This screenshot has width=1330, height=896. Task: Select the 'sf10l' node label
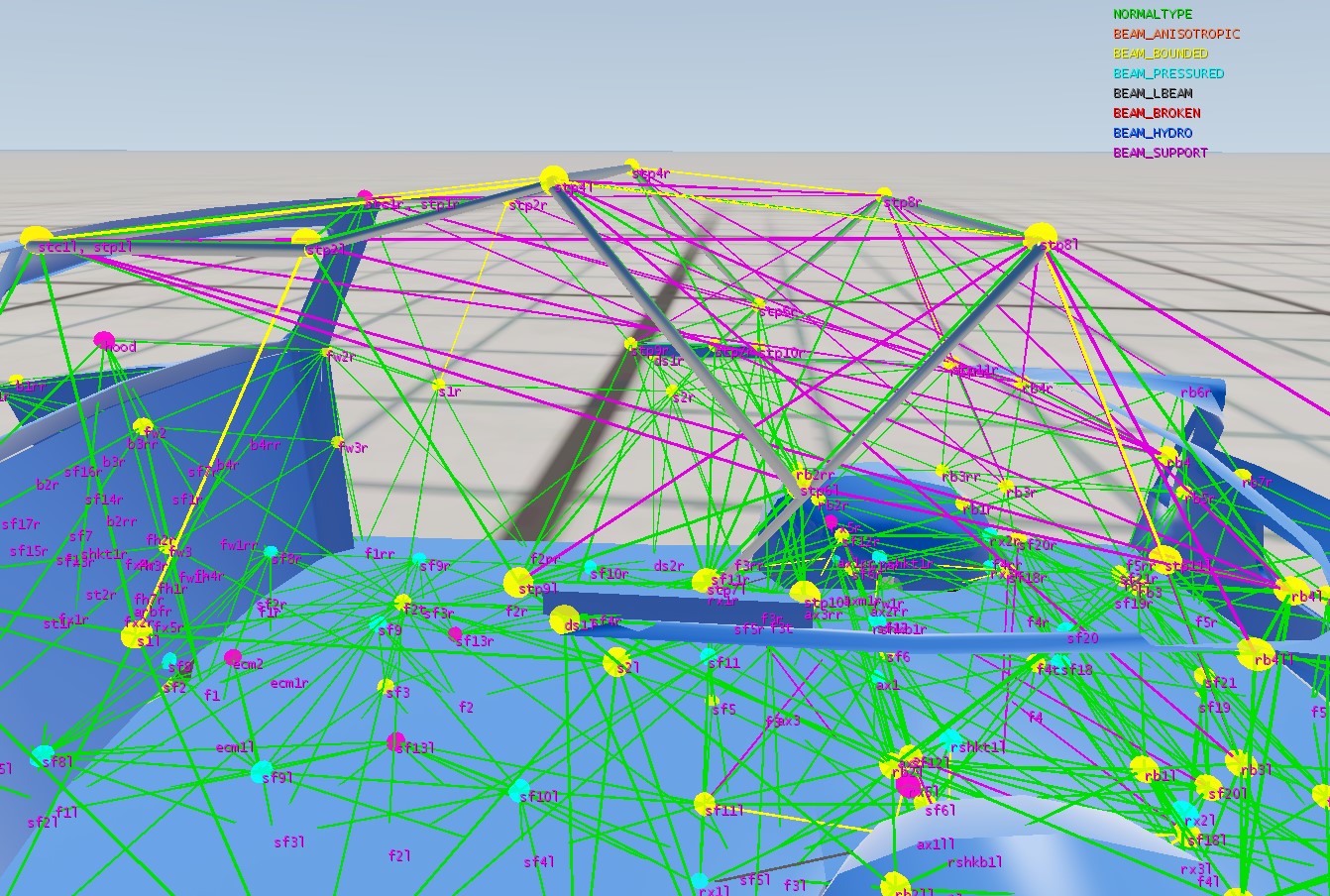point(539,797)
